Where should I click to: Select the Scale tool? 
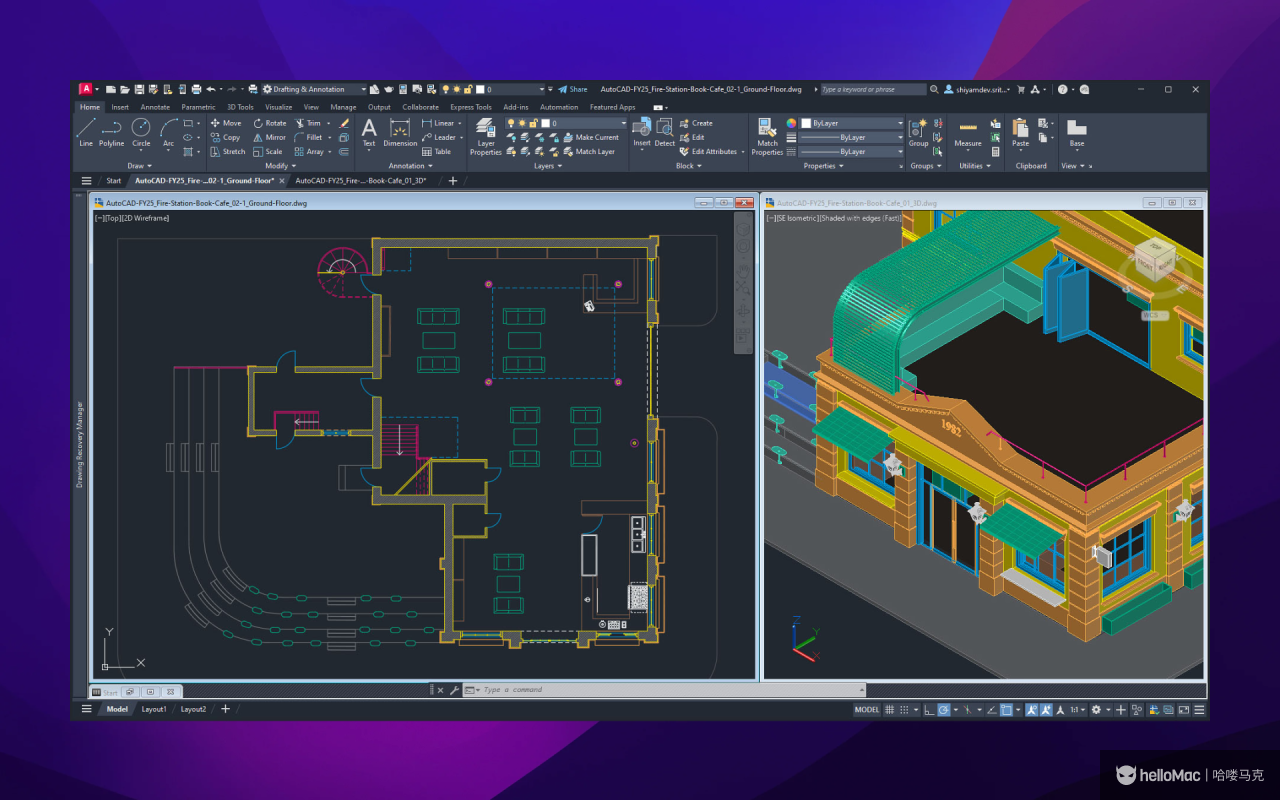coord(268,152)
